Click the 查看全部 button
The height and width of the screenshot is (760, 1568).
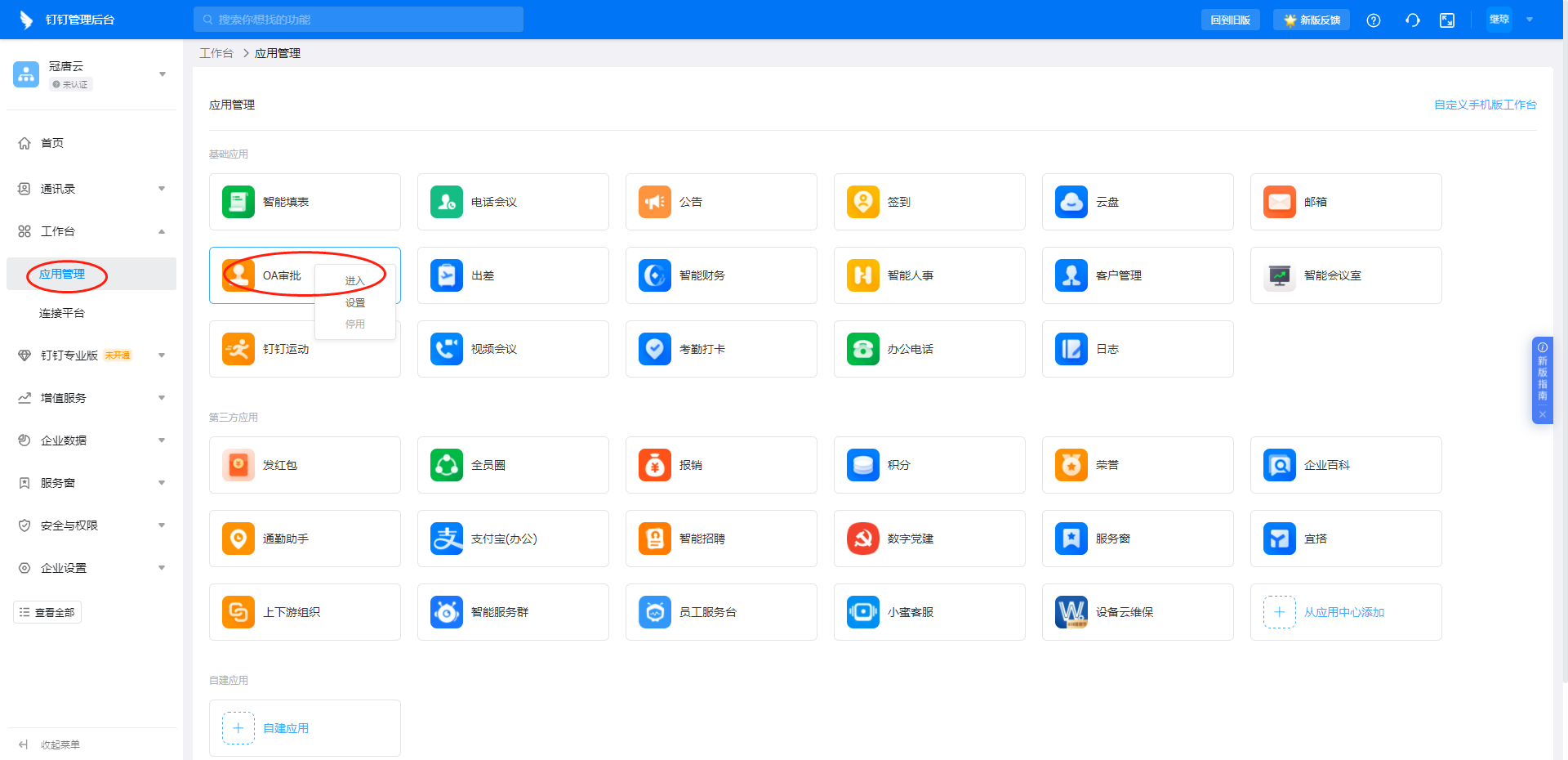tap(47, 612)
